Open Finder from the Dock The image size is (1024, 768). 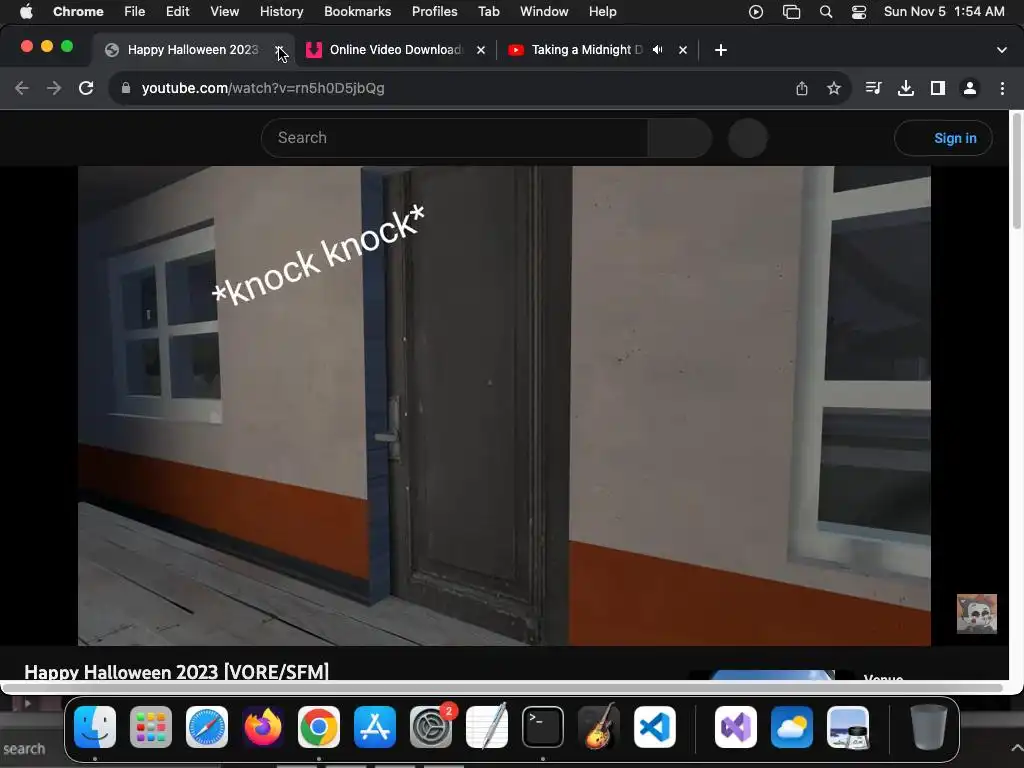click(95, 727)
